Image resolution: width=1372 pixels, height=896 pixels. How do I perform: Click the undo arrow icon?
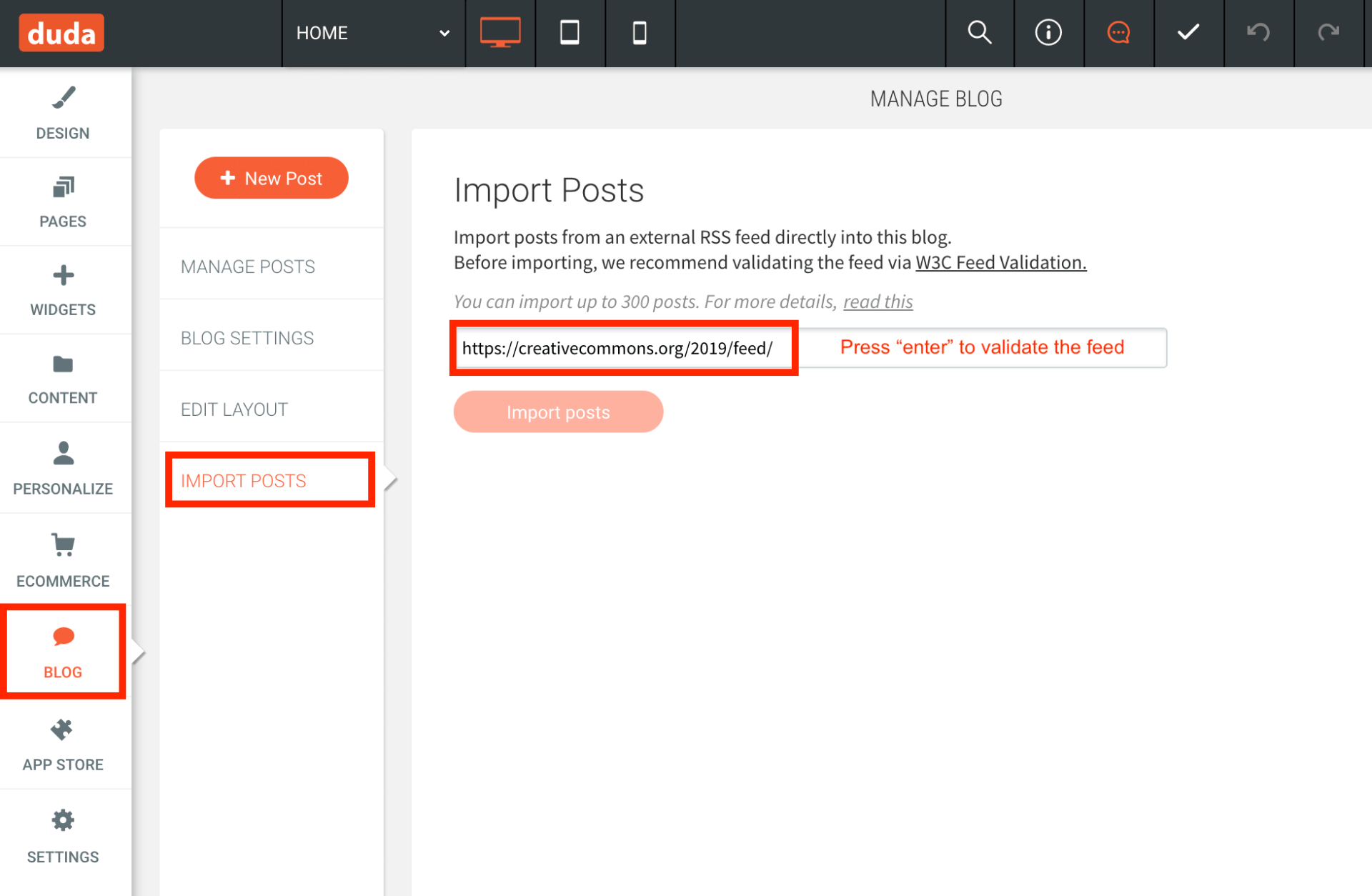pyautogui.click(x=1258, y=33)
